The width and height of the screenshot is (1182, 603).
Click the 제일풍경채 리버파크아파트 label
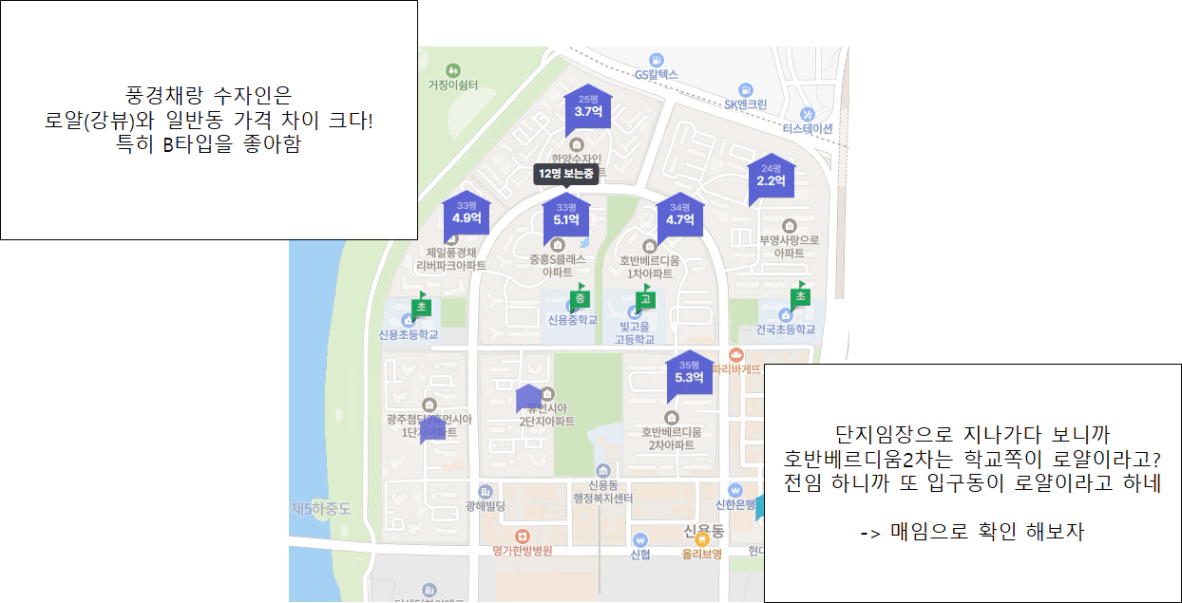(x=451, y=259)
